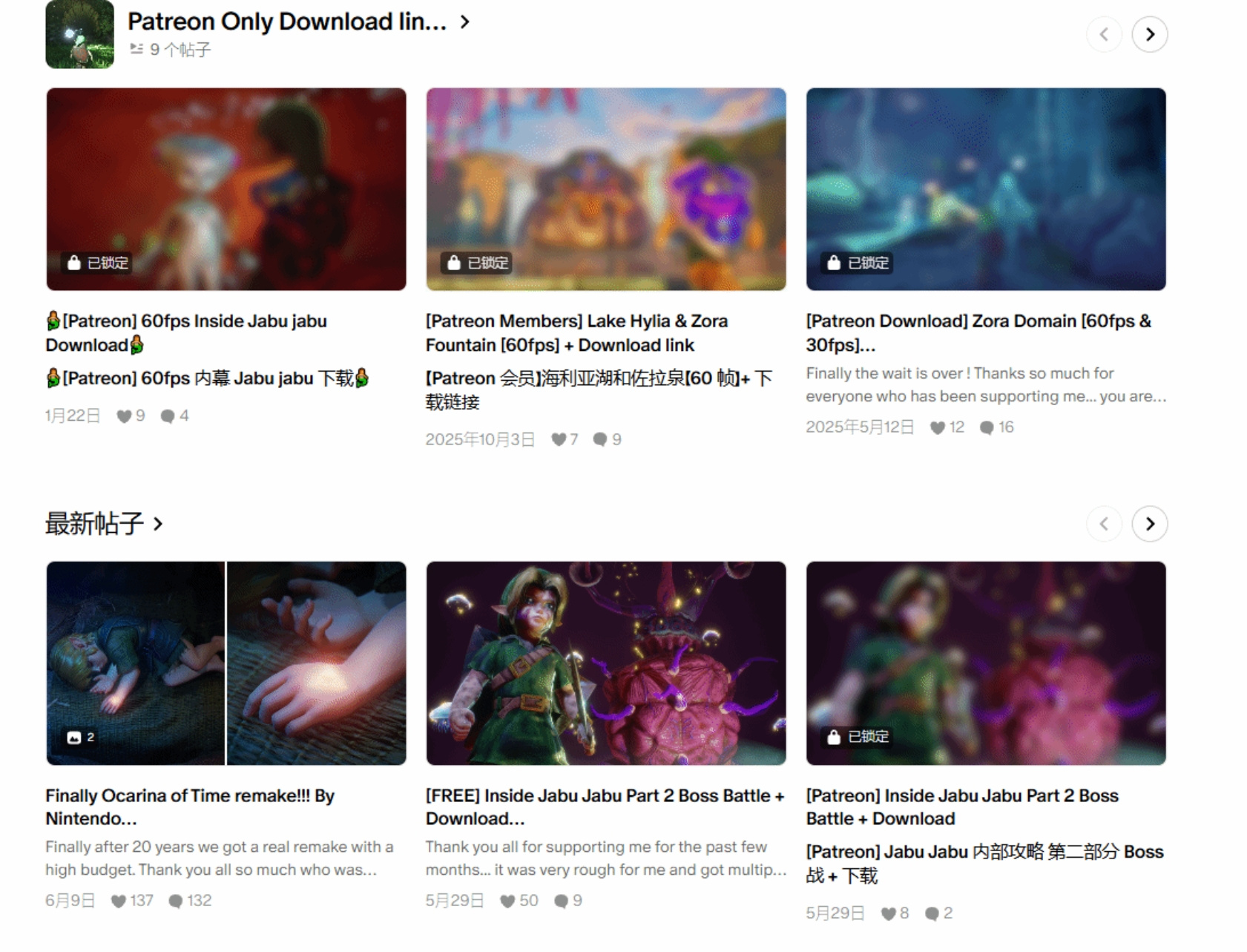1247x952 pixels.
Task: Open '[Patreon Members] Lake Hylia & Zora Fountain' post
Action: point(577,333)
